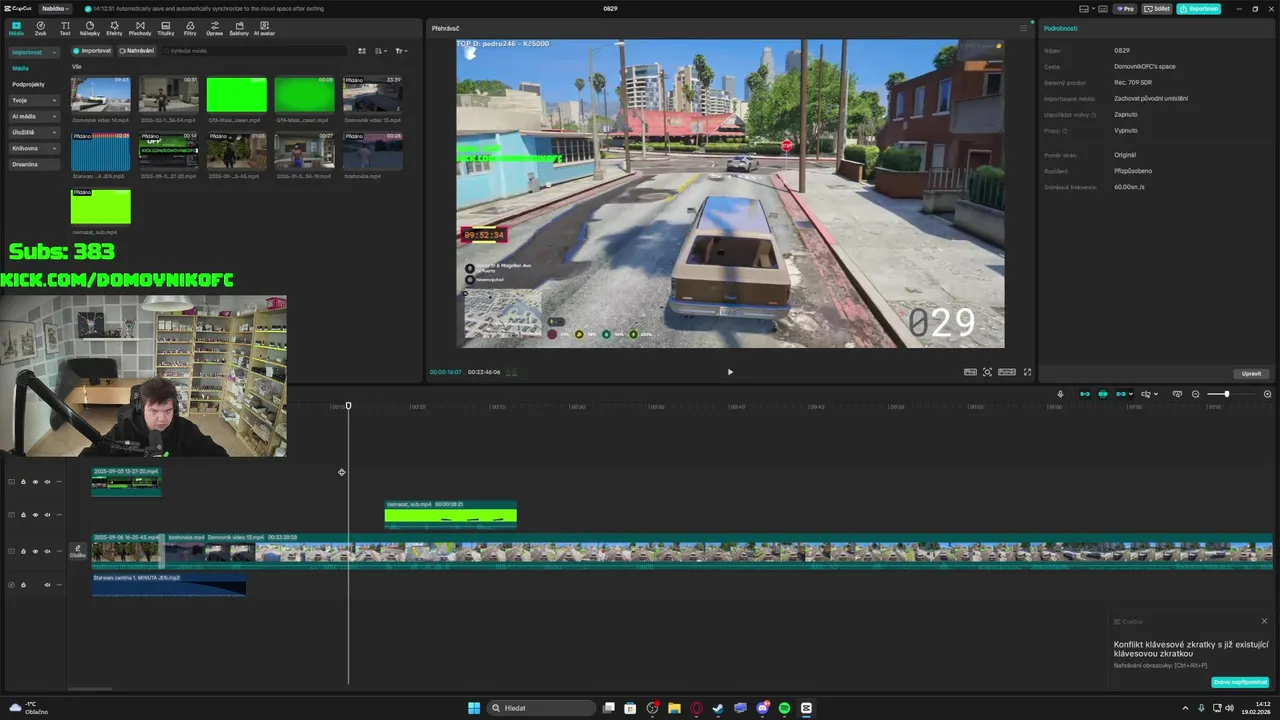Click the timeline zoom-out magnifier
Screen dimensions: 1280x720
tap(1196, 394)
